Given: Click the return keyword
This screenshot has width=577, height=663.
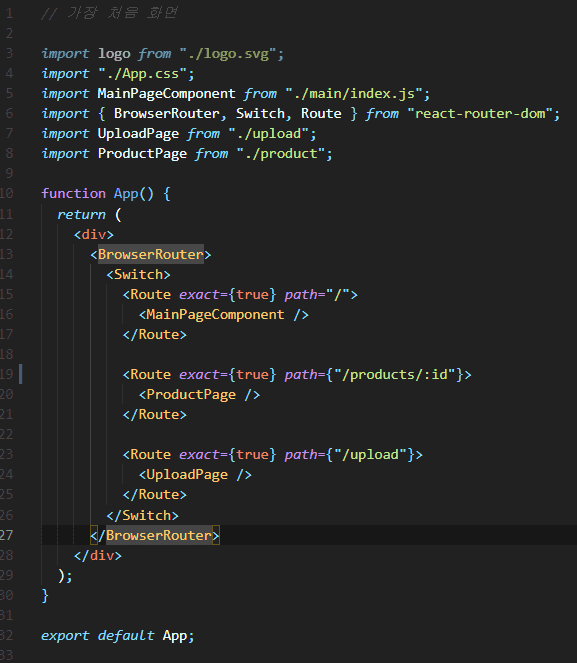Looking at the screenshot, I should [82, 214].
